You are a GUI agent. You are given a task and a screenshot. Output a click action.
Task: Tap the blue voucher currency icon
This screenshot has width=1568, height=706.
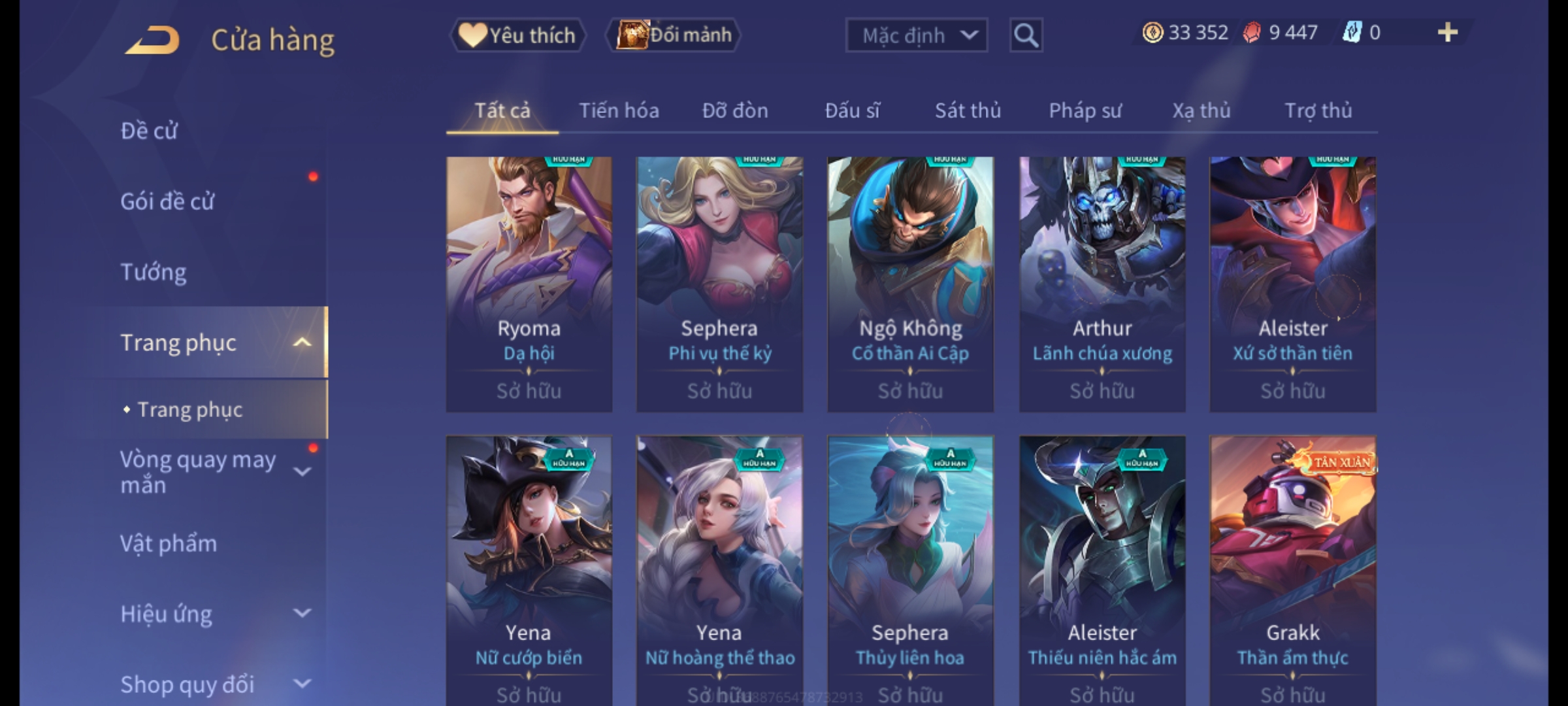tap(1351, 33)
